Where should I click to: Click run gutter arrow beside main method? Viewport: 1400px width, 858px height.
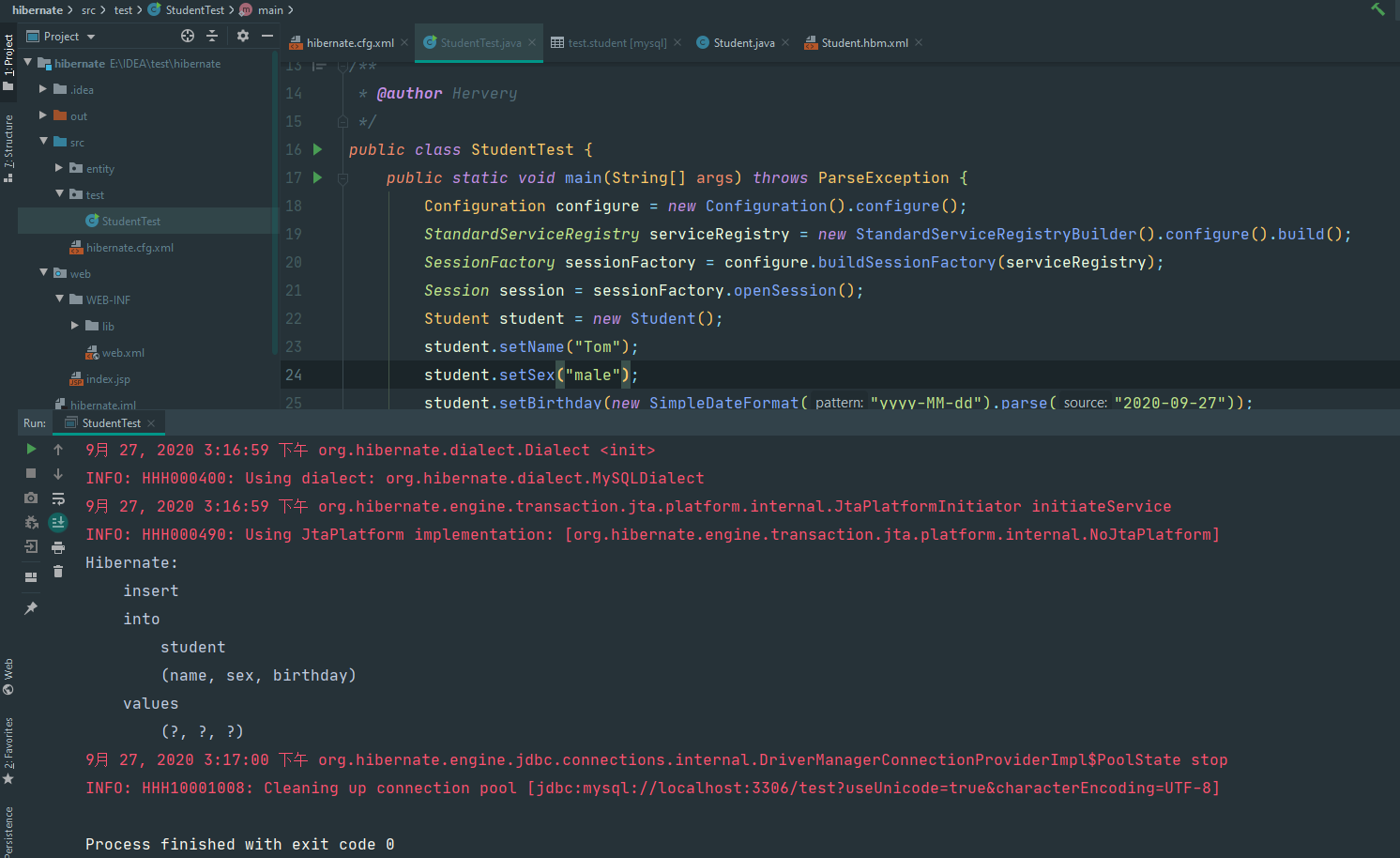pyautogui.click(x=317, y=177)
